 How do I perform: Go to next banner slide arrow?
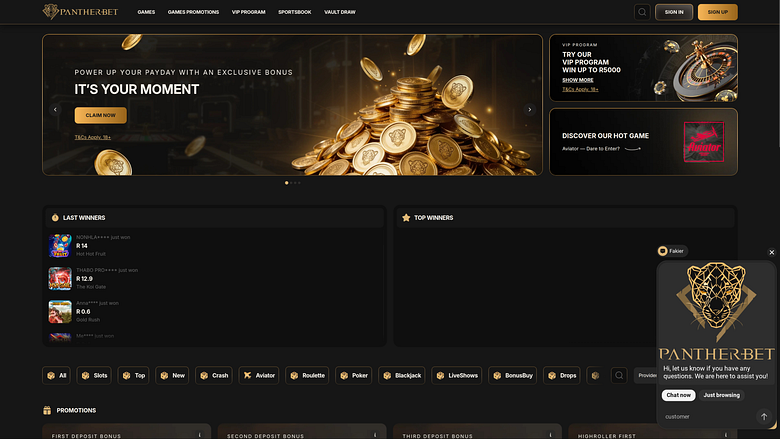[x=529, y=109]
